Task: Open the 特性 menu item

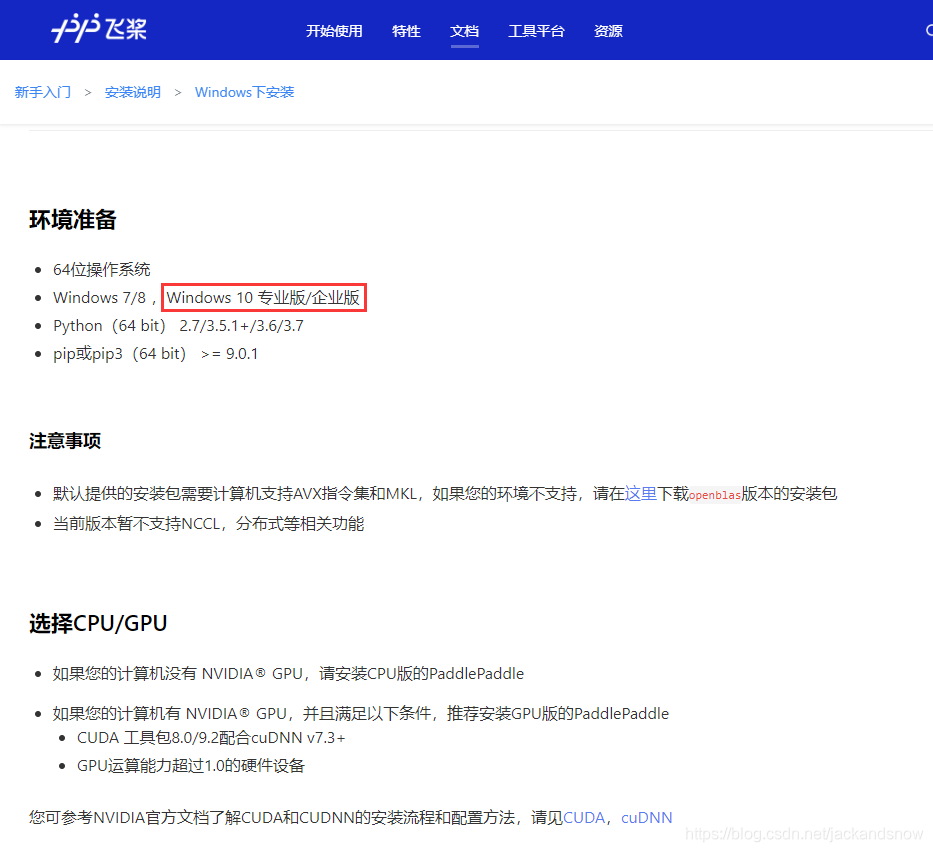Action: point(406,31)
